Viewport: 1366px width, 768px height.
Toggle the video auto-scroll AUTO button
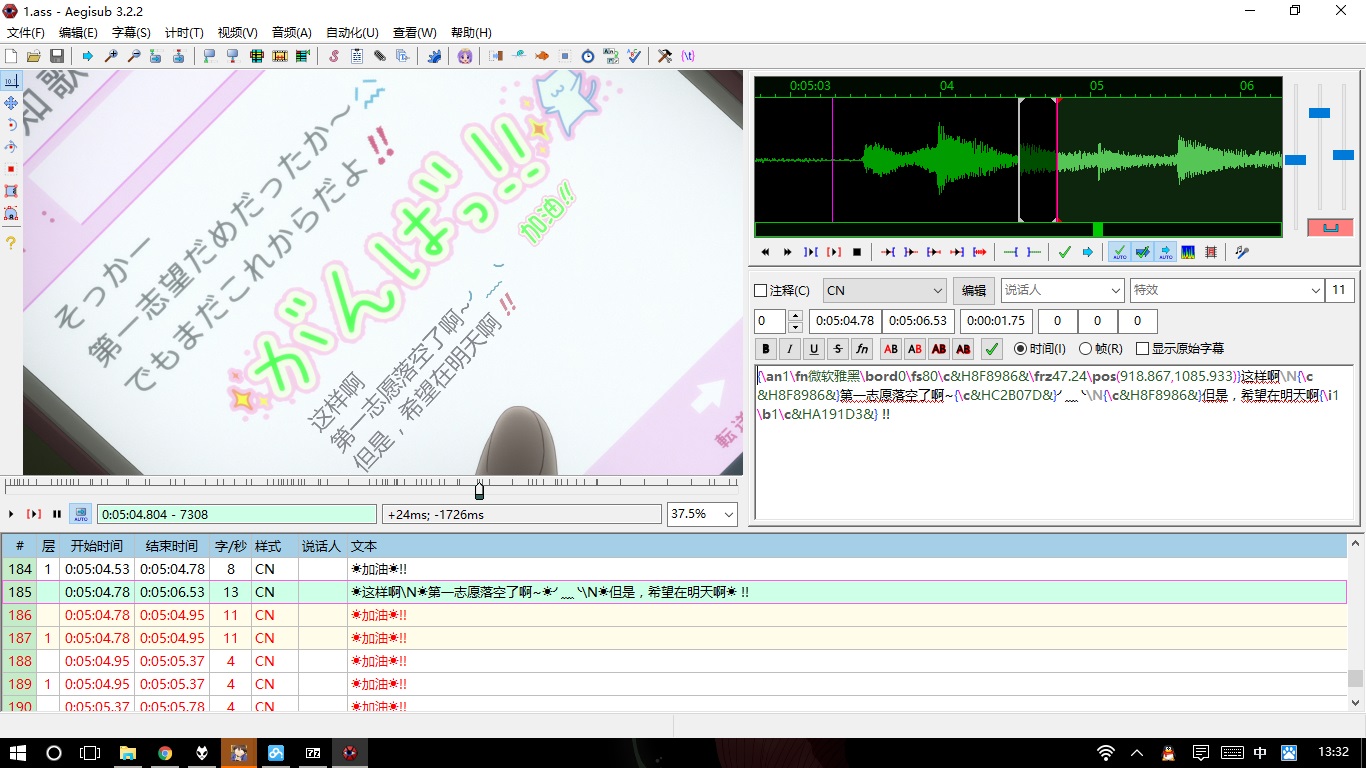coord(80,514)
